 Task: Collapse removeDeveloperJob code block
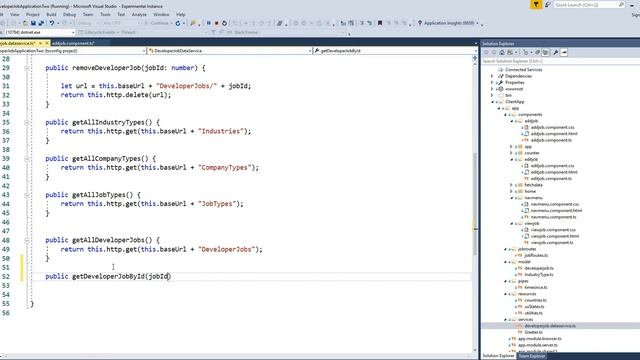click(x=27, y=68)
